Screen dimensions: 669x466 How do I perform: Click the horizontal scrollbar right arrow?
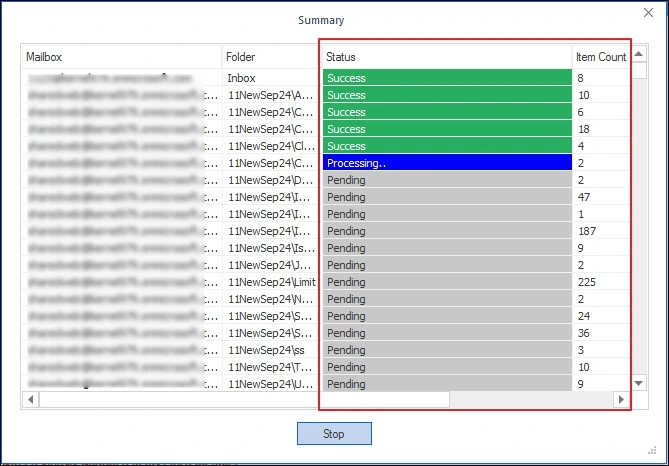coord(621,399)
